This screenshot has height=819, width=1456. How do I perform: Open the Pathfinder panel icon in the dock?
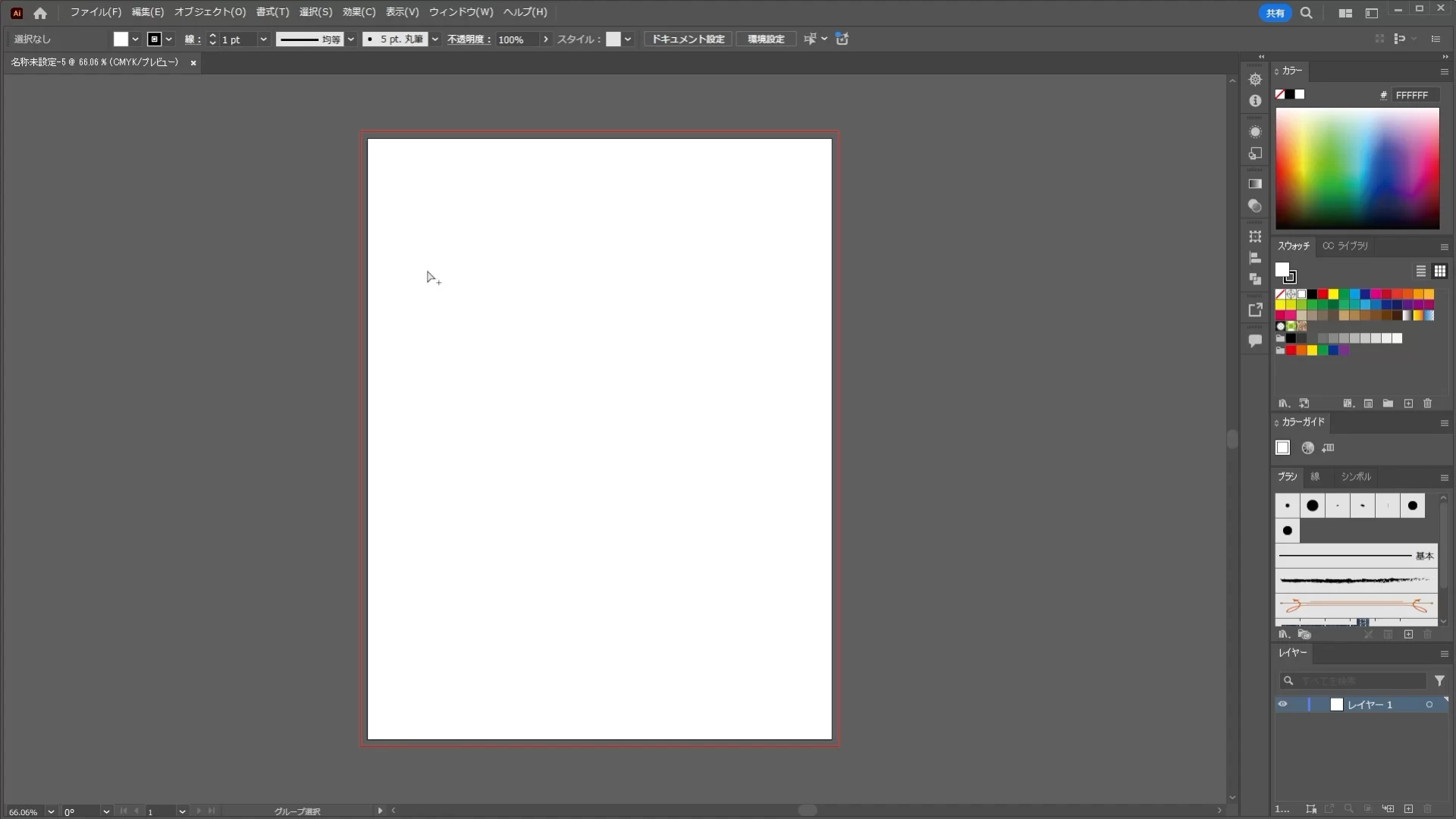(x=1255, y=279)
